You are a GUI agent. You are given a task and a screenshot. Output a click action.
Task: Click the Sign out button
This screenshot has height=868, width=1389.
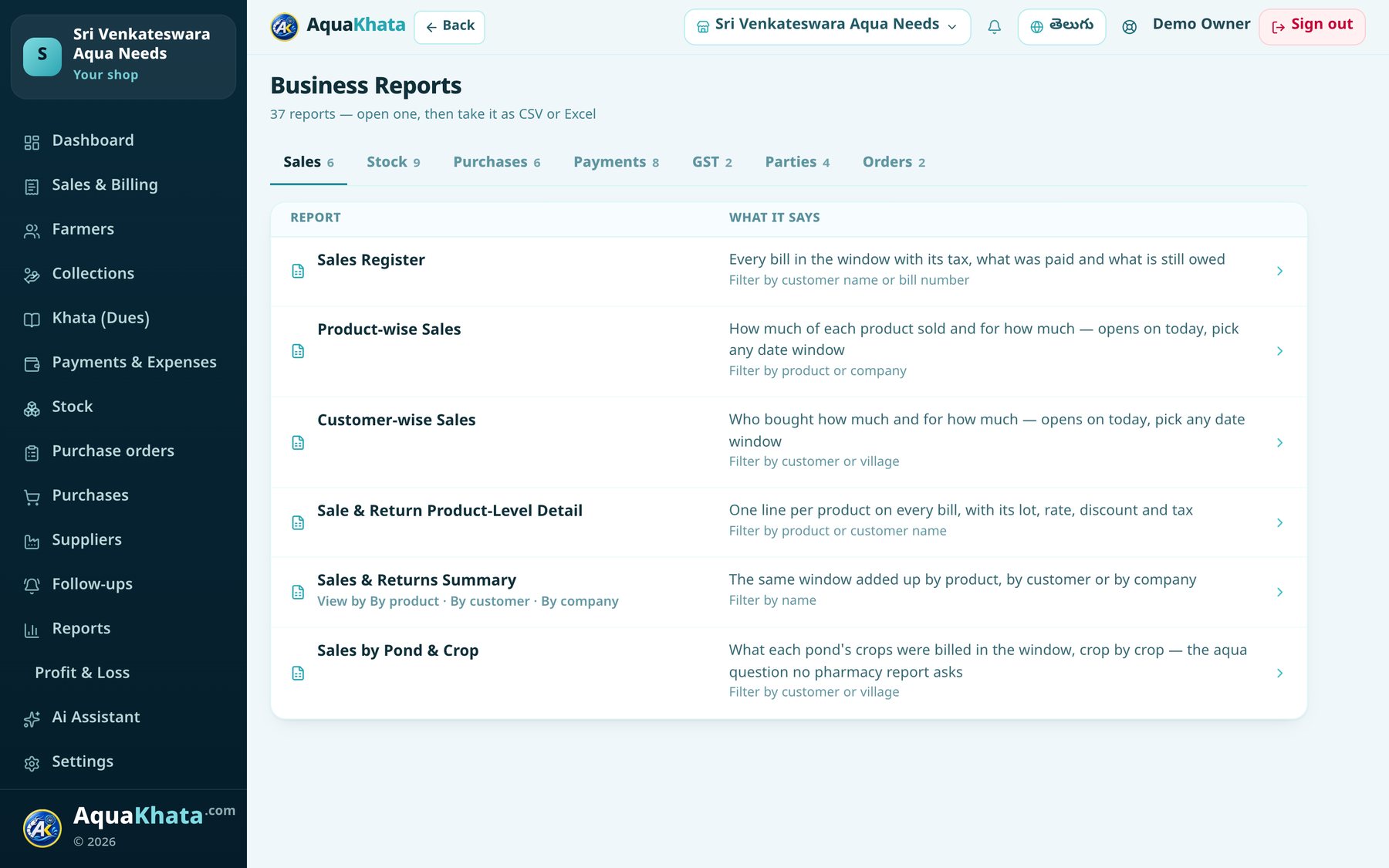[1312, 27]
